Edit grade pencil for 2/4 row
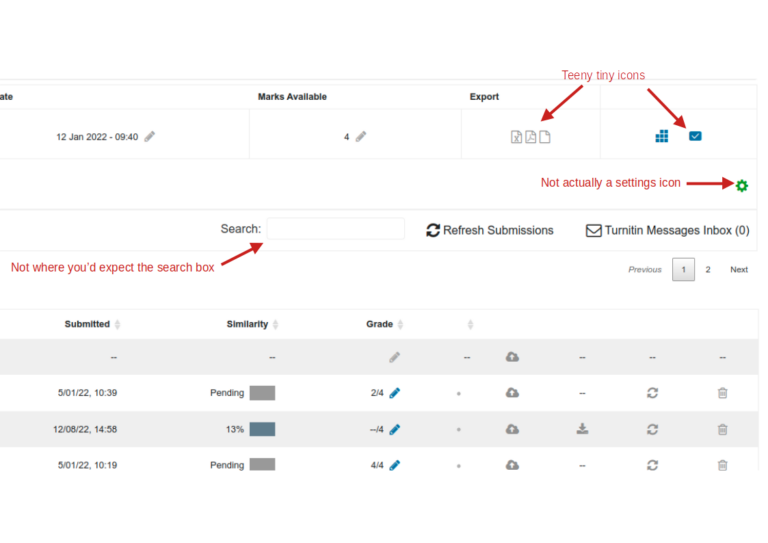Screen dimensions: 768x543 click(x=395, y=393)
